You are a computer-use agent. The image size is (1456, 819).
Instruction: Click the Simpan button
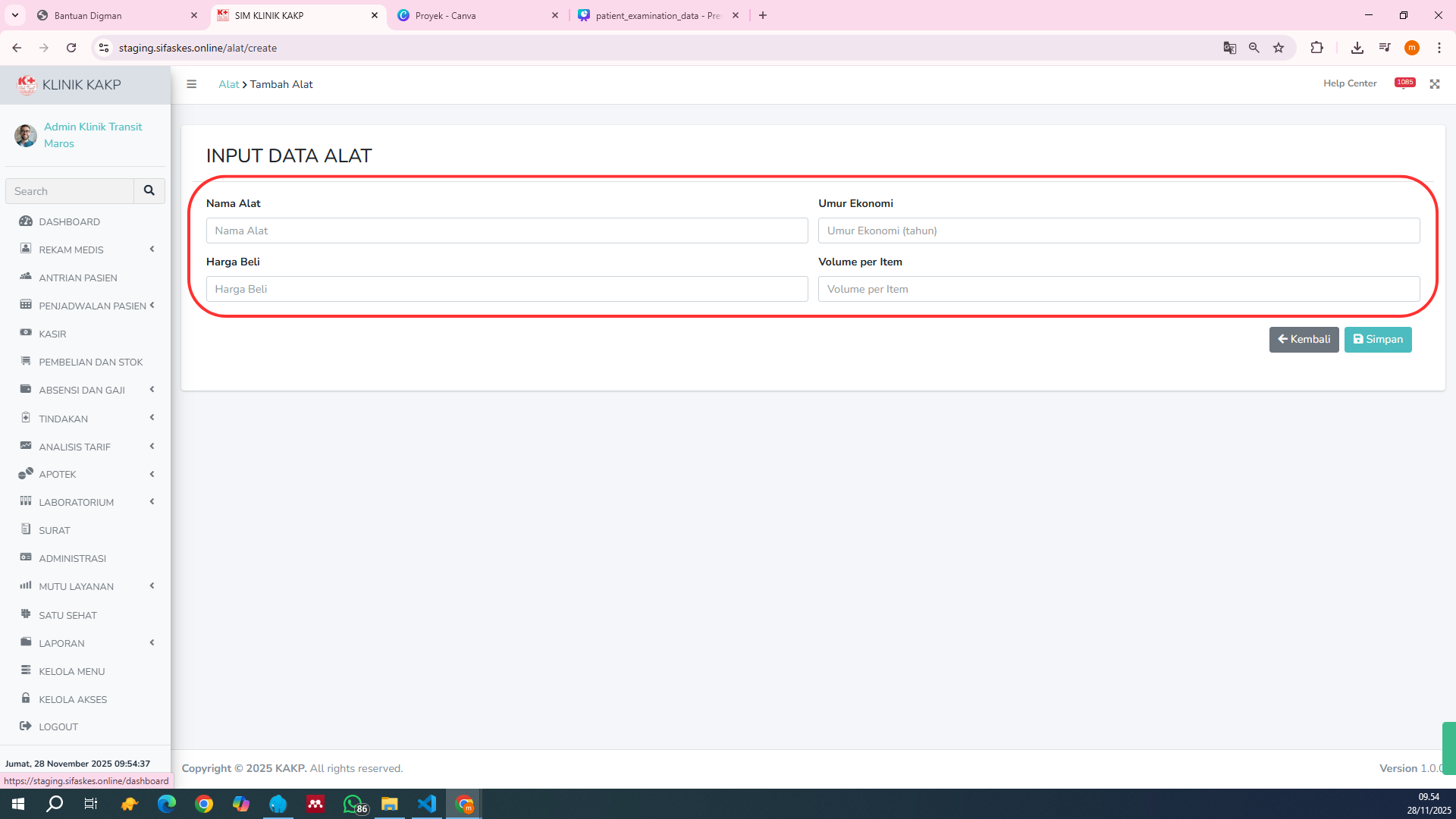pos(1378,339)
